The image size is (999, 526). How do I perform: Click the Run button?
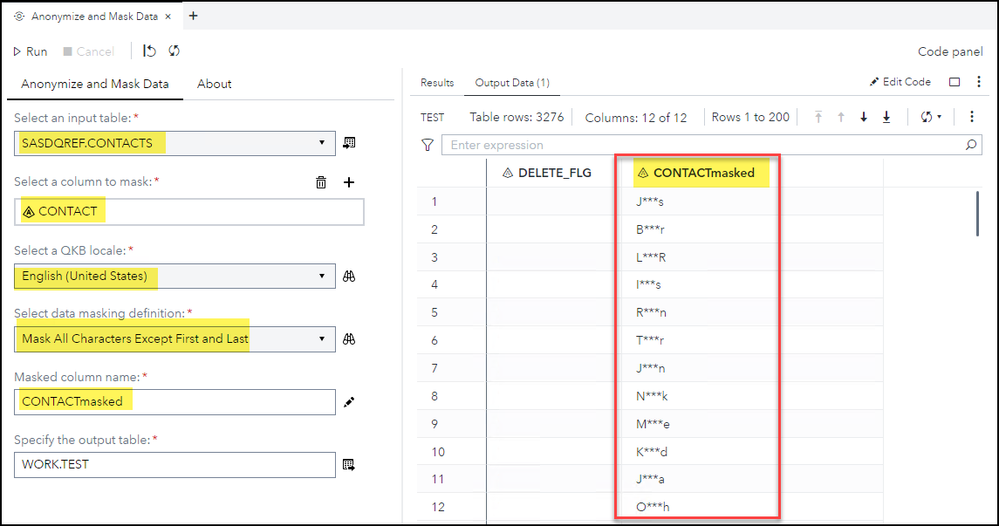click(x=30, y=51)
